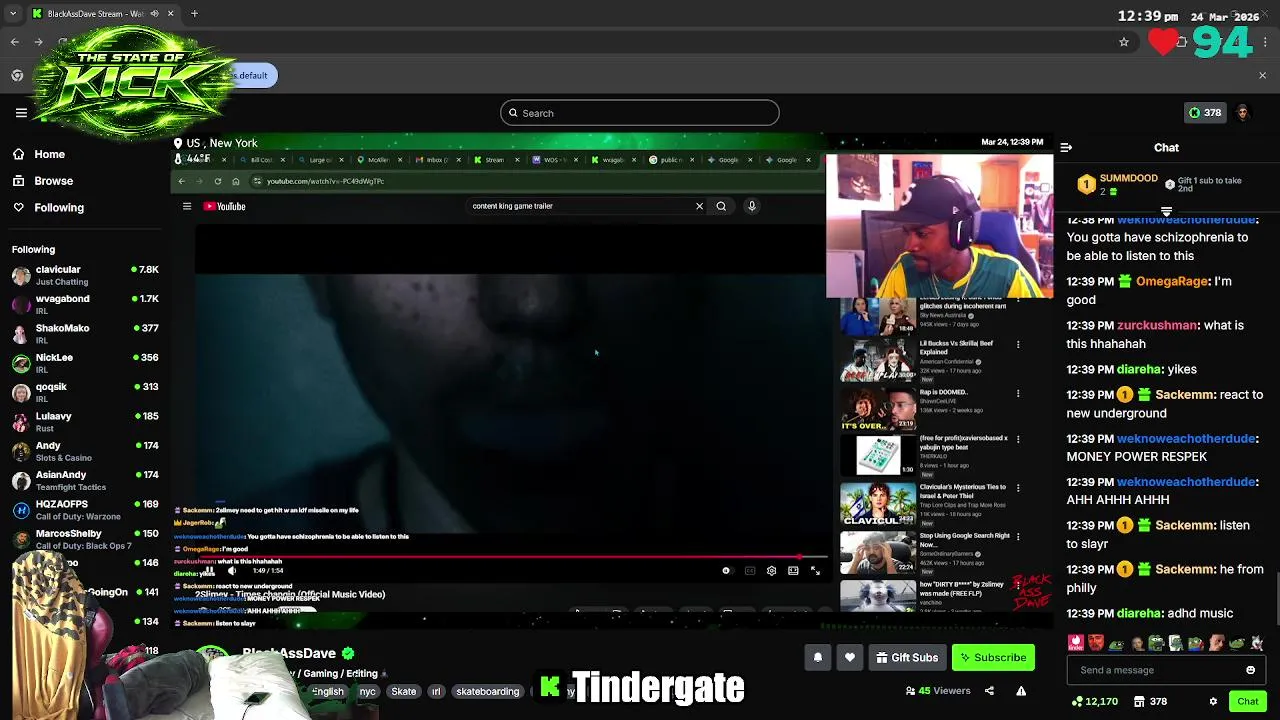Switch to Inbox tab in streamed browser
Viewport: 1280px width, 720px height.
tap(438, 160)
